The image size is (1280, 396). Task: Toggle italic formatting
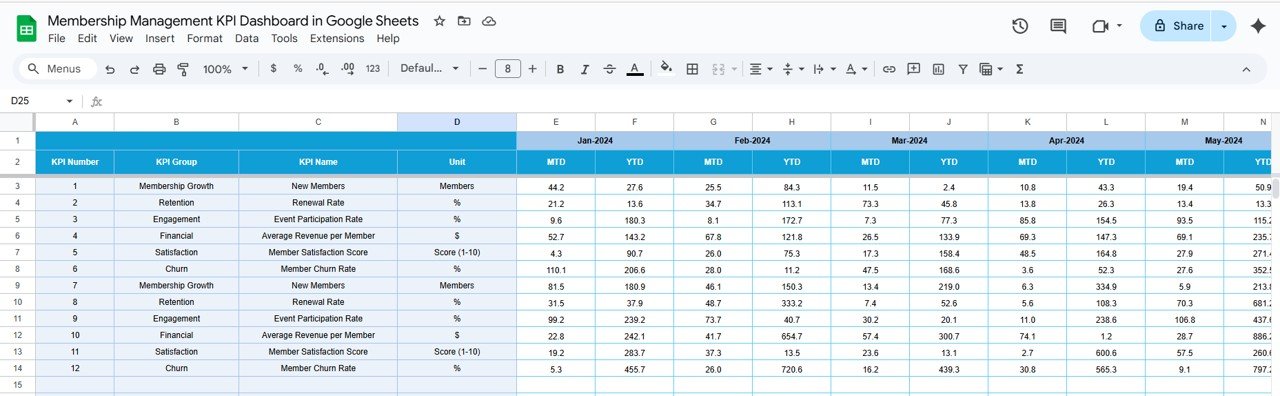coord(585,69)
